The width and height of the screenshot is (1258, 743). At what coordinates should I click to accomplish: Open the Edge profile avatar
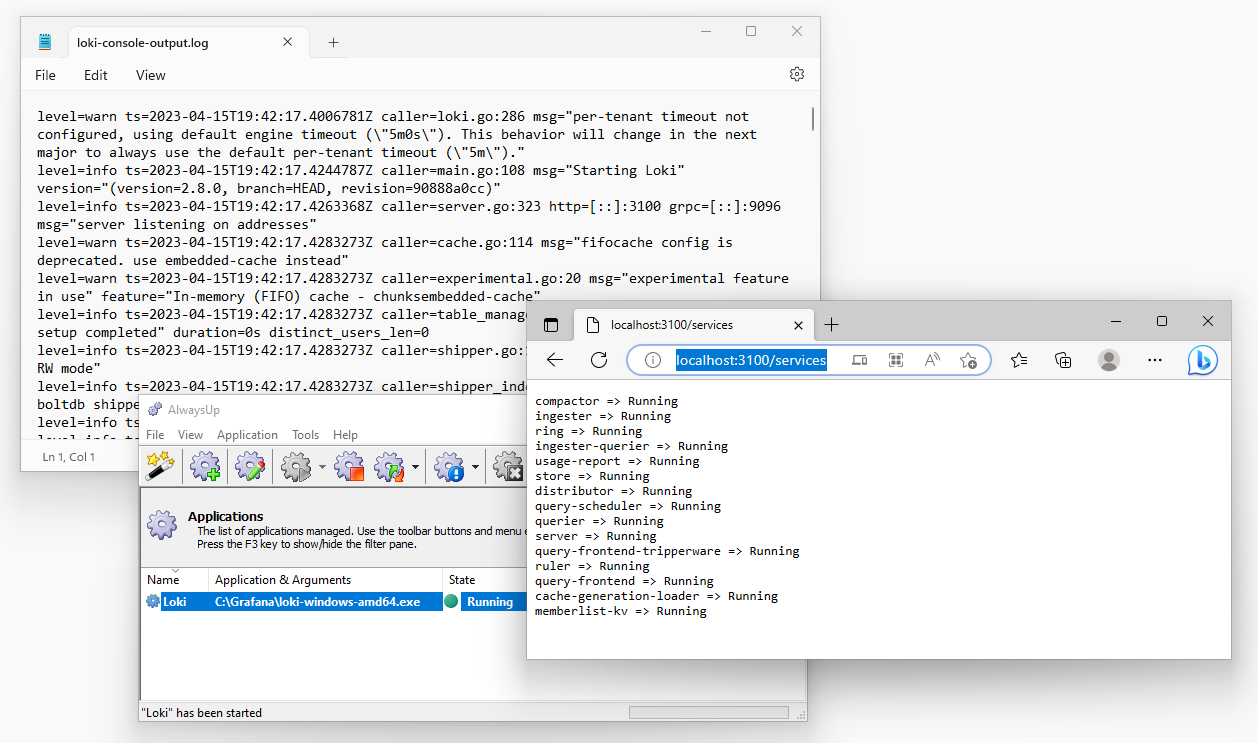1109,360
